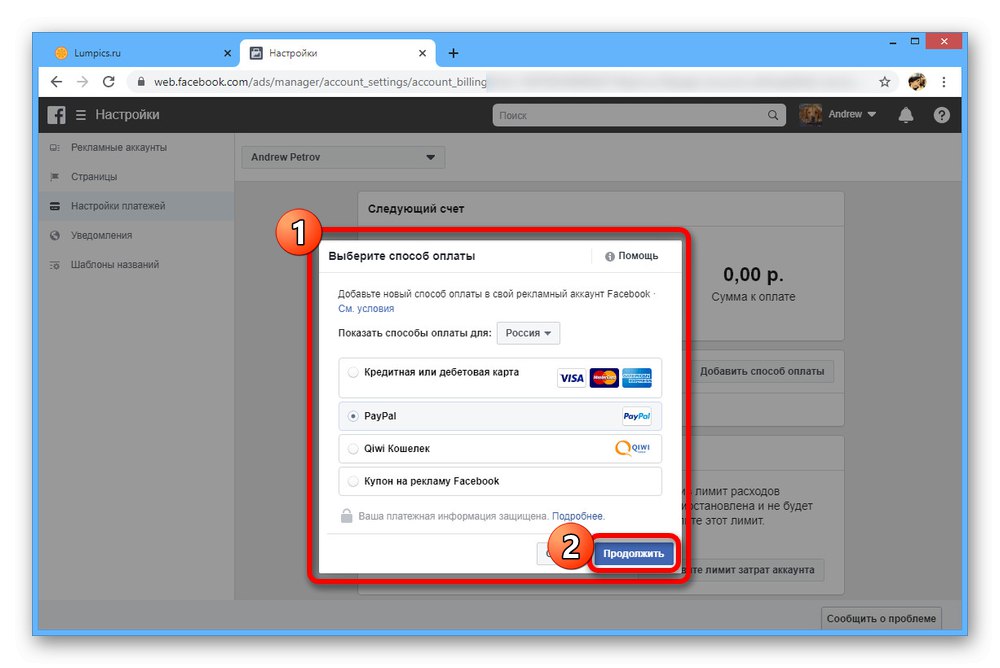Click Помощь help link in dialog
Image resolution: width=1000 pixels, height=668 pixels.
click(631, 256)
